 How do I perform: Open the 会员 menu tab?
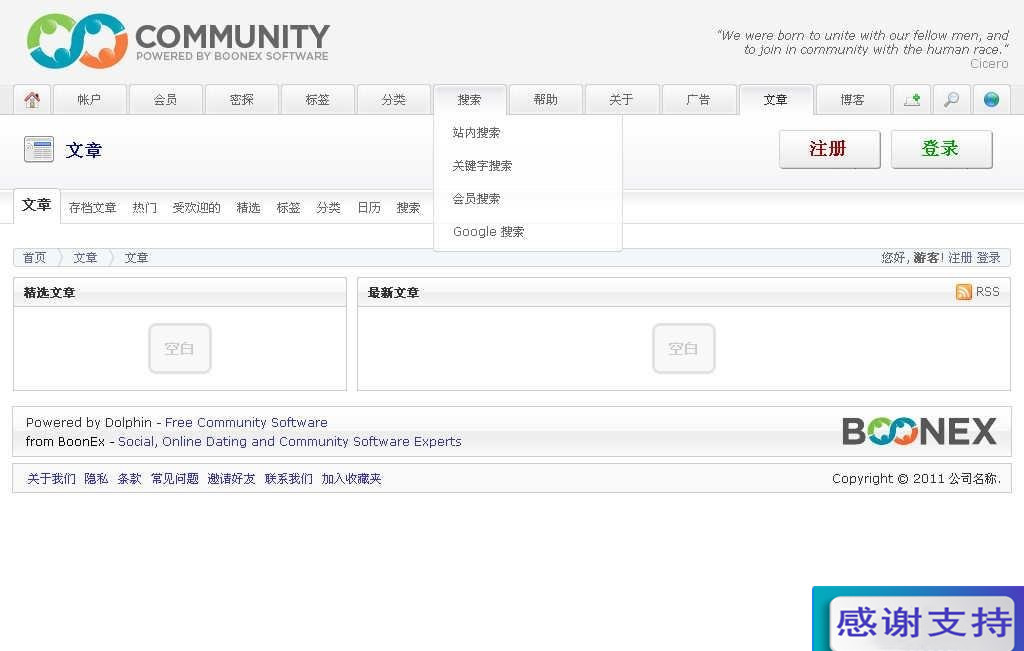tap(165, 100)
